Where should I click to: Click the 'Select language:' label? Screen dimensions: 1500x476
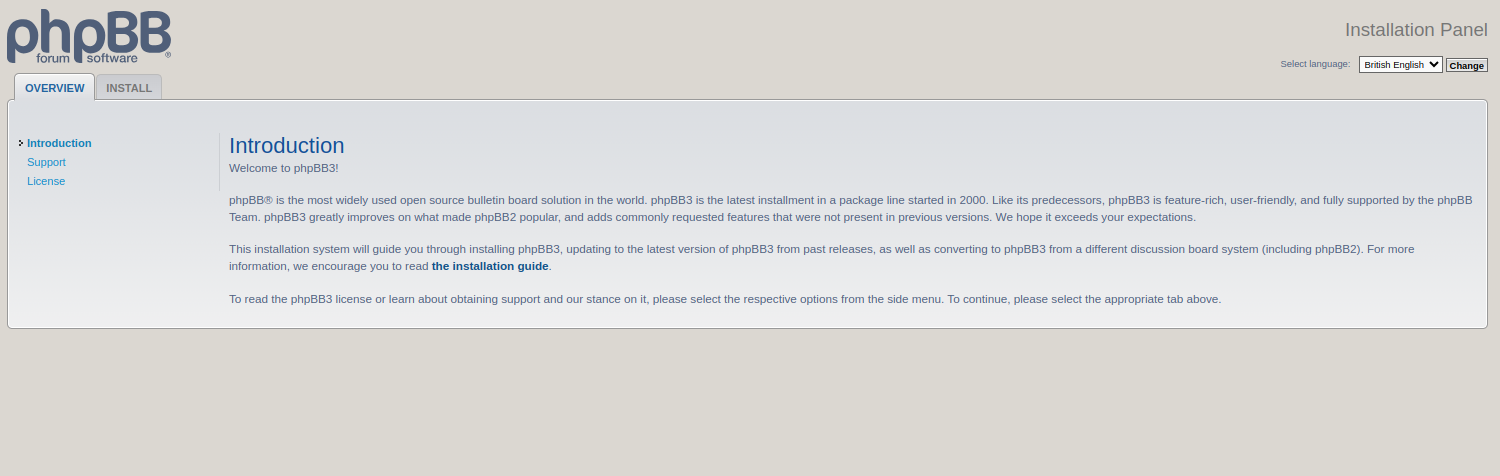[1315, 64]
